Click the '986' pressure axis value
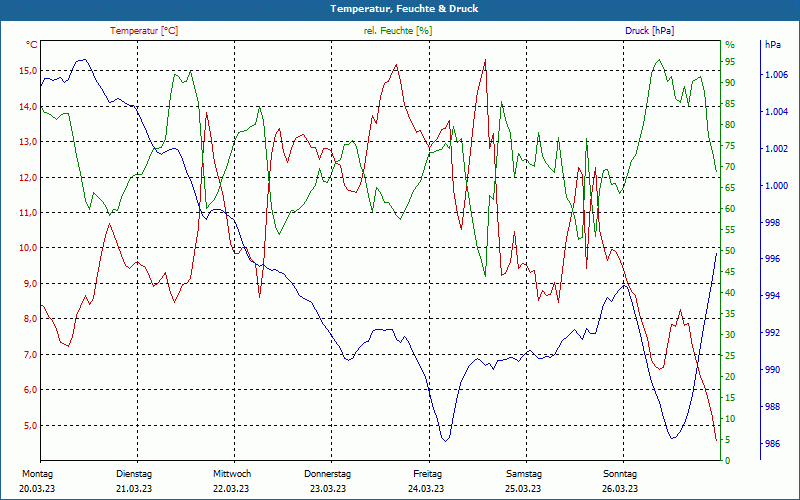 pos(772,444)
